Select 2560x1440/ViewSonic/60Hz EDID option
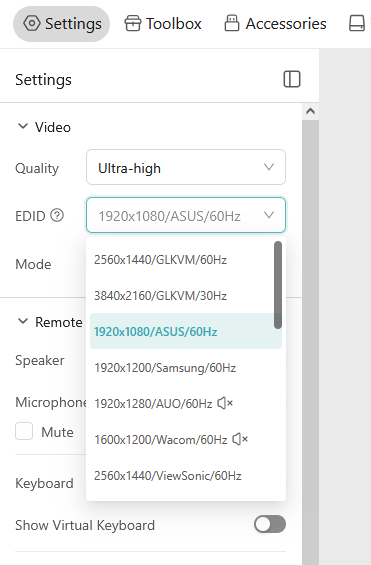 click(186, 476)
